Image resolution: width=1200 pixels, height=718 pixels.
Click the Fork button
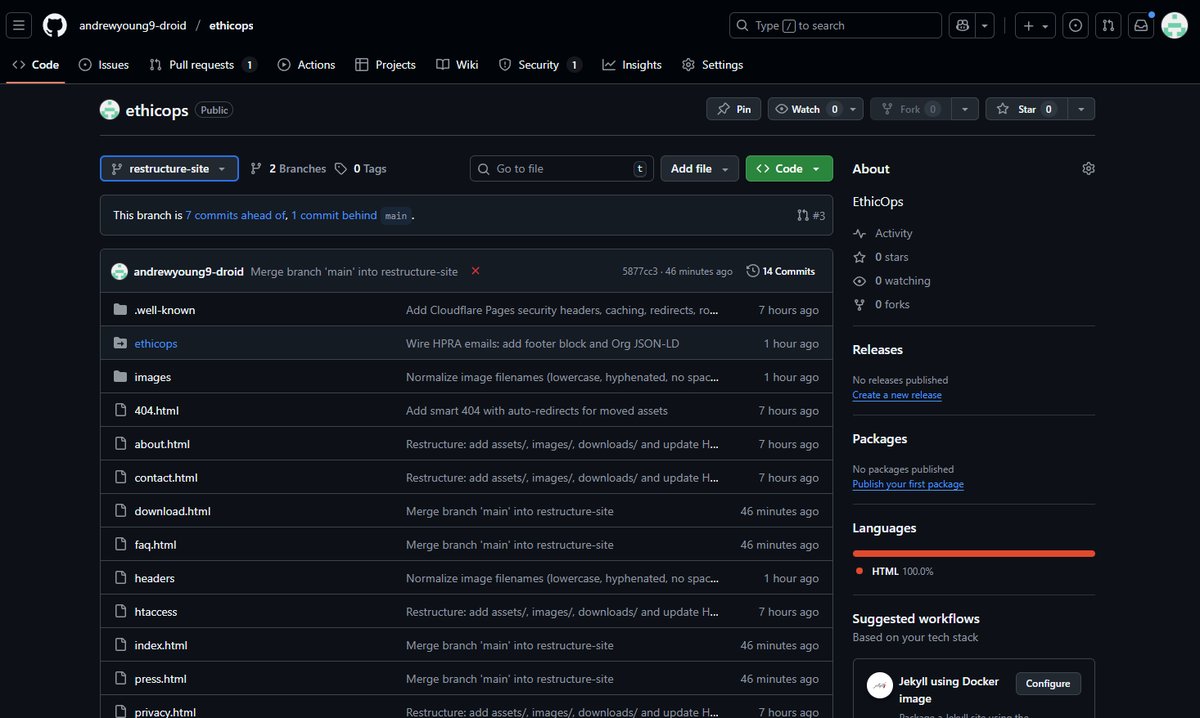(x=910, y=109)
